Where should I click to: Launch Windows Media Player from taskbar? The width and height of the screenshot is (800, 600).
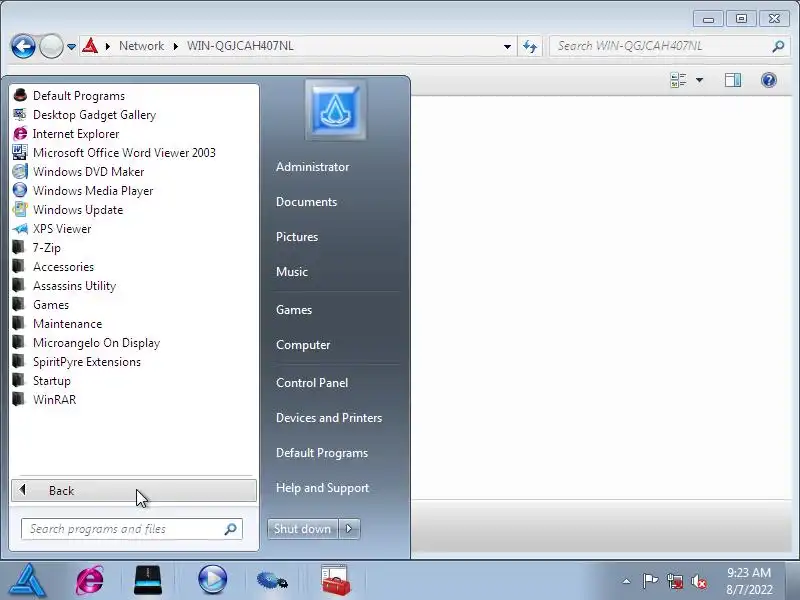(x=212, y=580)
